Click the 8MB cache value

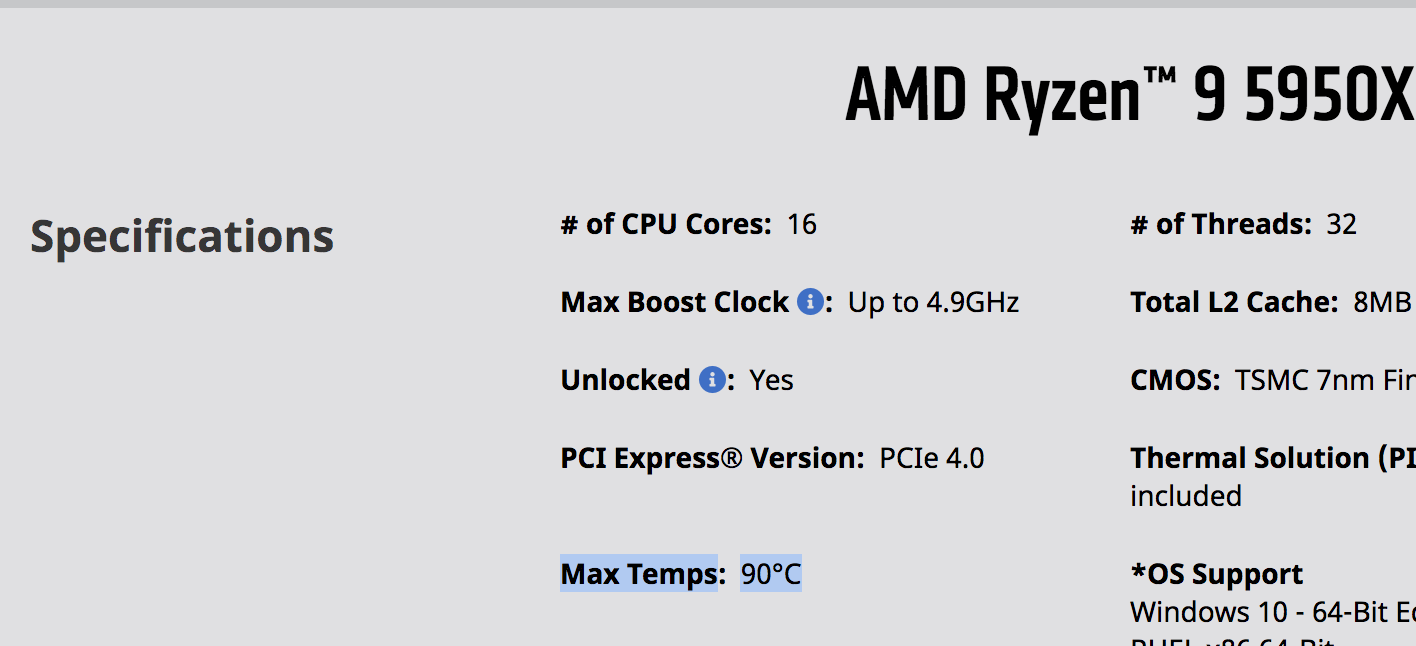coord(1382,301)
